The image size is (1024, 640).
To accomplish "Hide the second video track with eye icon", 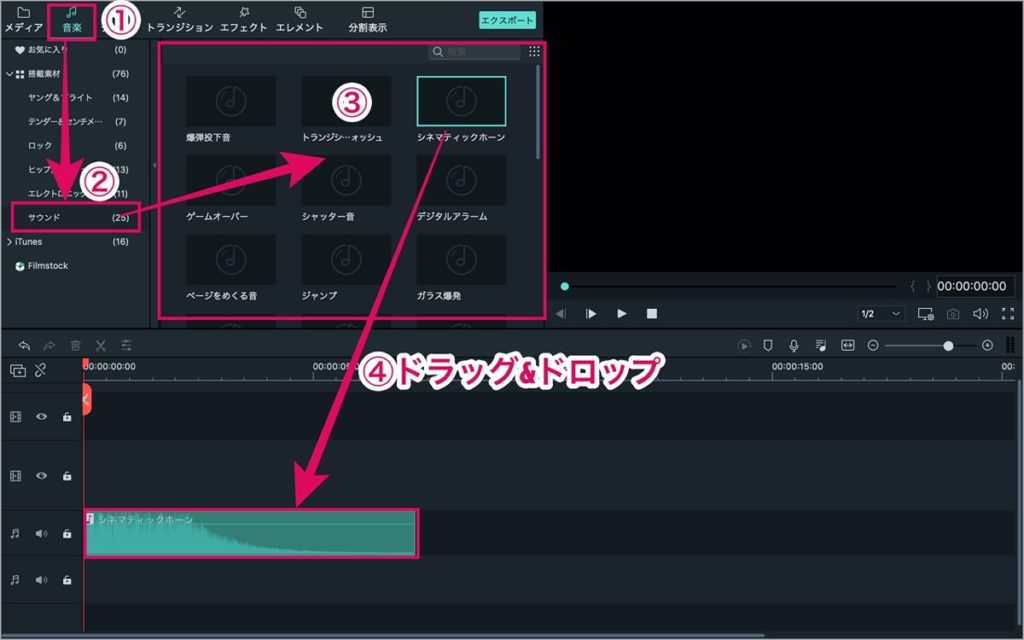I will tap(41, 476).
